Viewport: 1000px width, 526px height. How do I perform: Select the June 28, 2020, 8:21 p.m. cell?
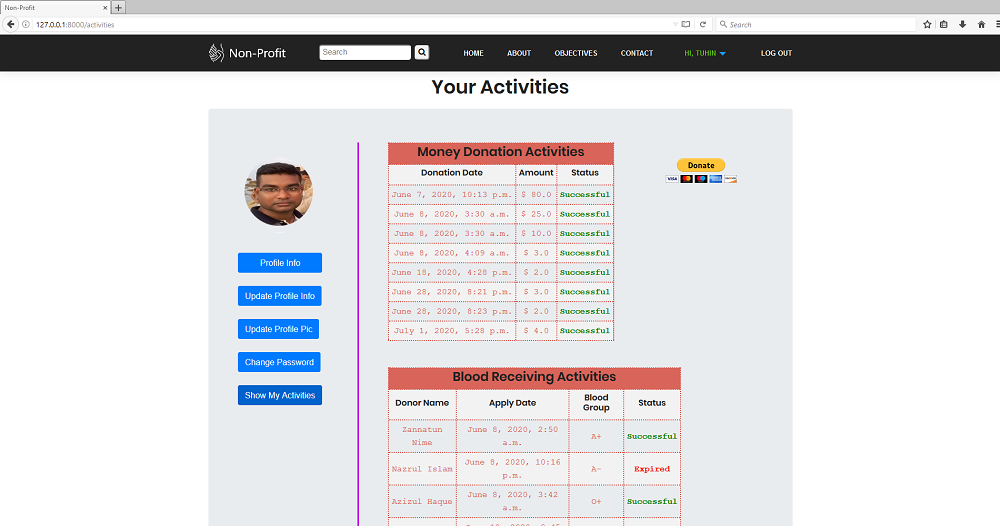click(x=452, y=292)
